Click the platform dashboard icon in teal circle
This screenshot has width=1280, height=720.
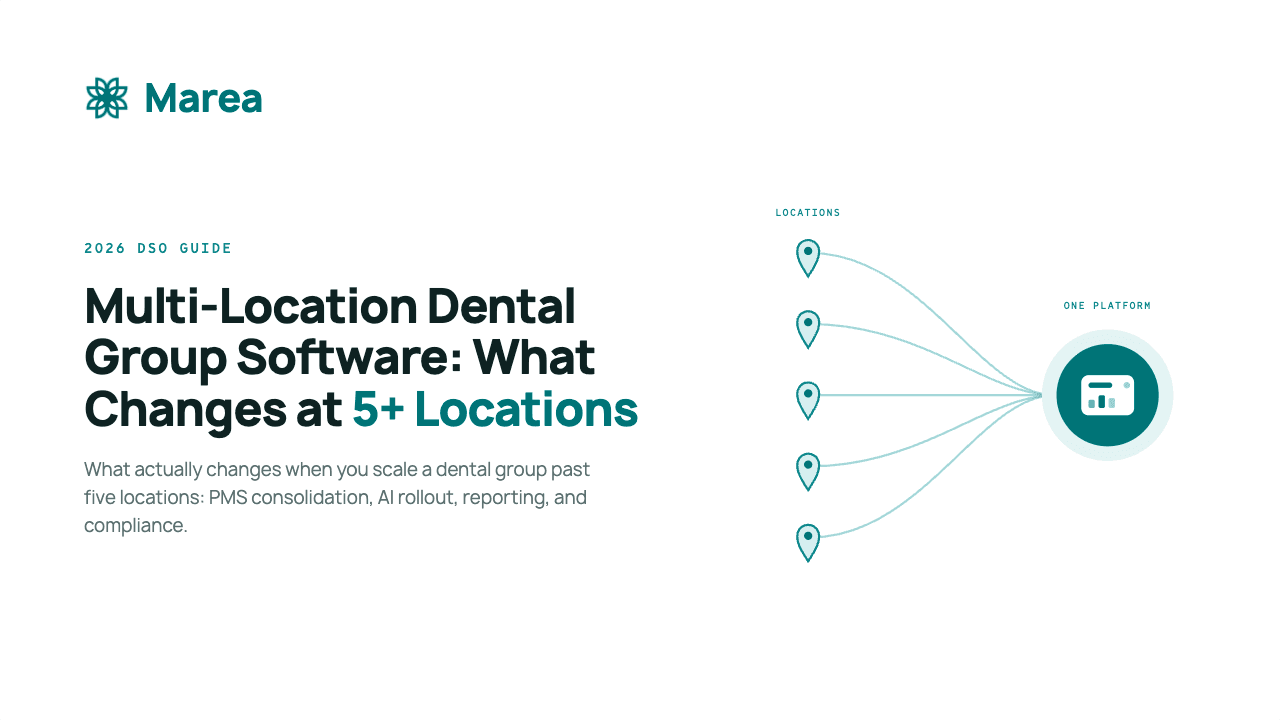click(1107, 395)
